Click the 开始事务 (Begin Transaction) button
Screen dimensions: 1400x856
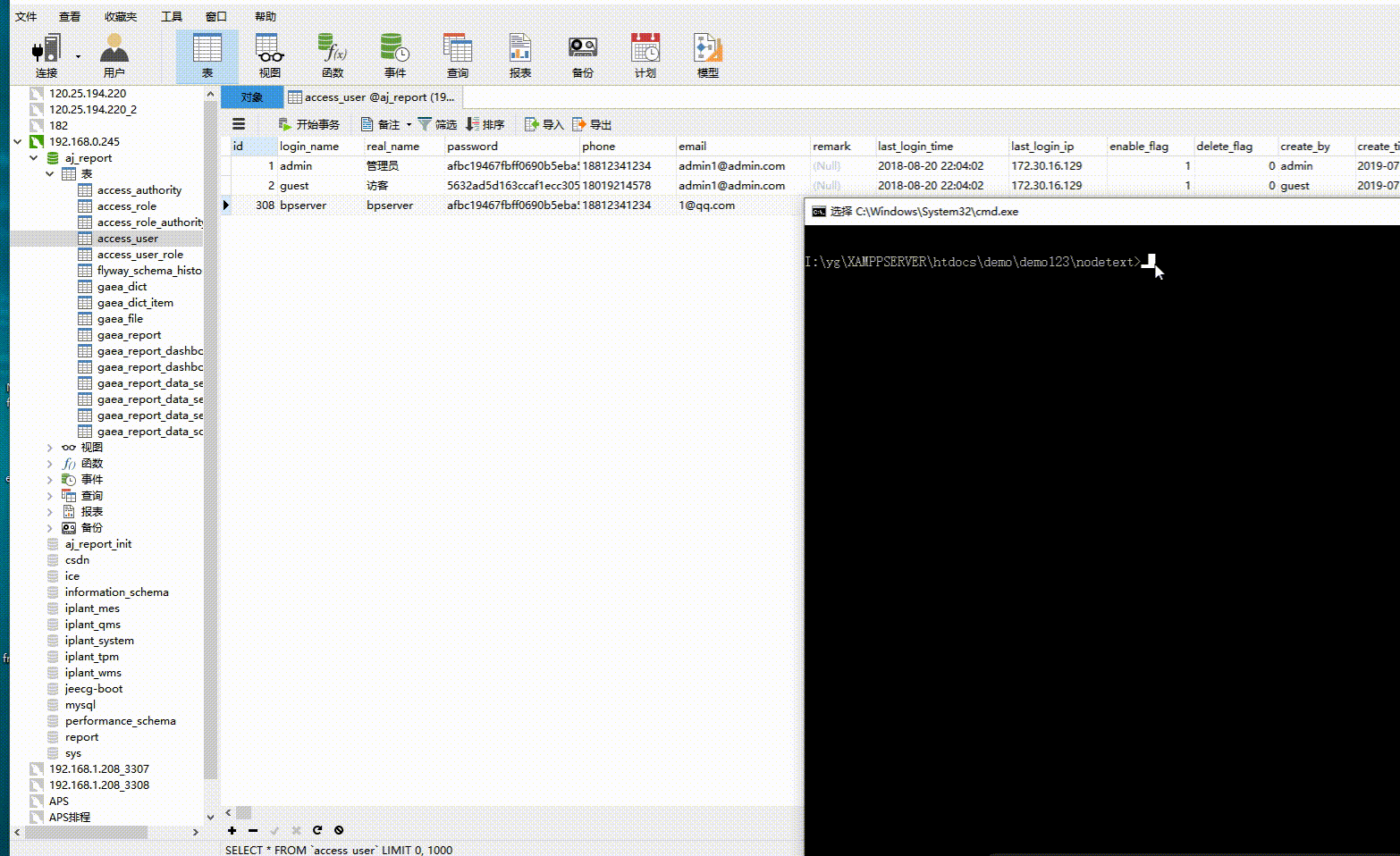309,124
